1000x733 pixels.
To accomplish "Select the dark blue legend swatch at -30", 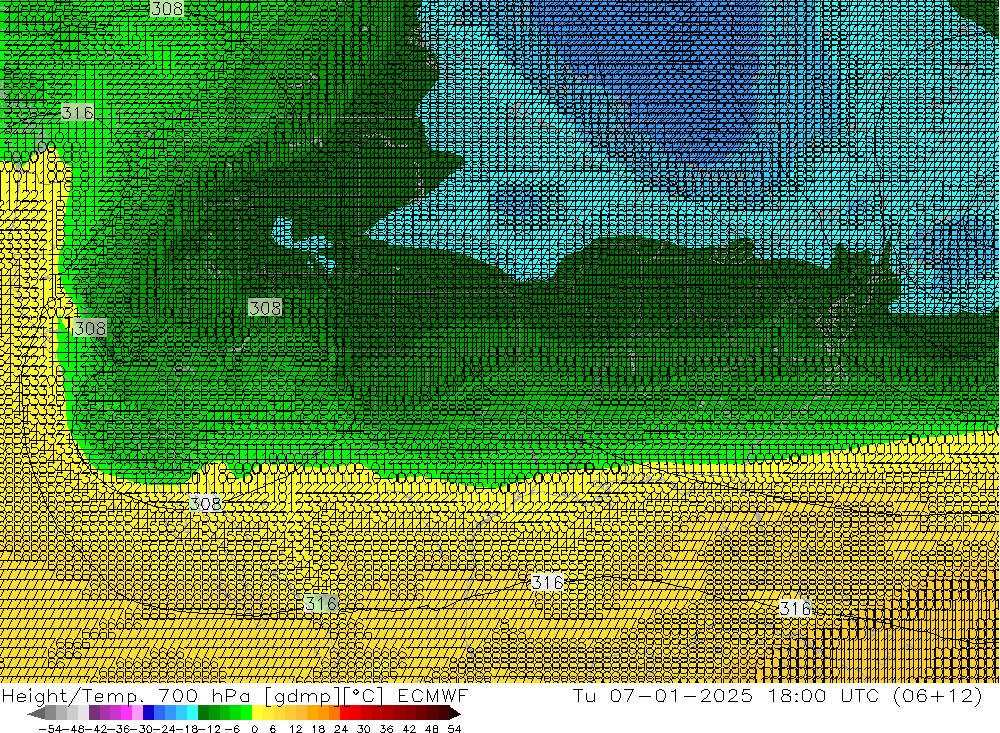I will 148,713.
